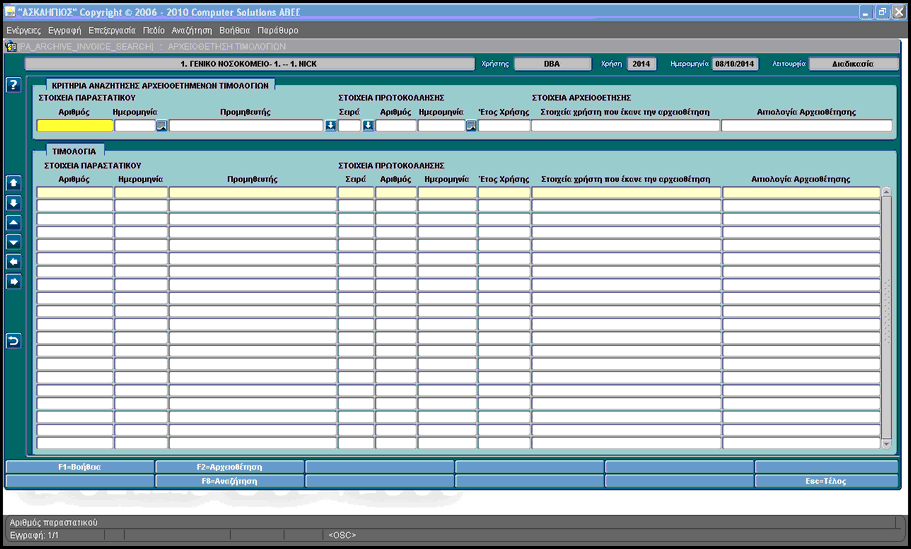Open calendar picker for protocol Ημερομηνία
Screen dimensions: 911x549
tap(471, 125)
